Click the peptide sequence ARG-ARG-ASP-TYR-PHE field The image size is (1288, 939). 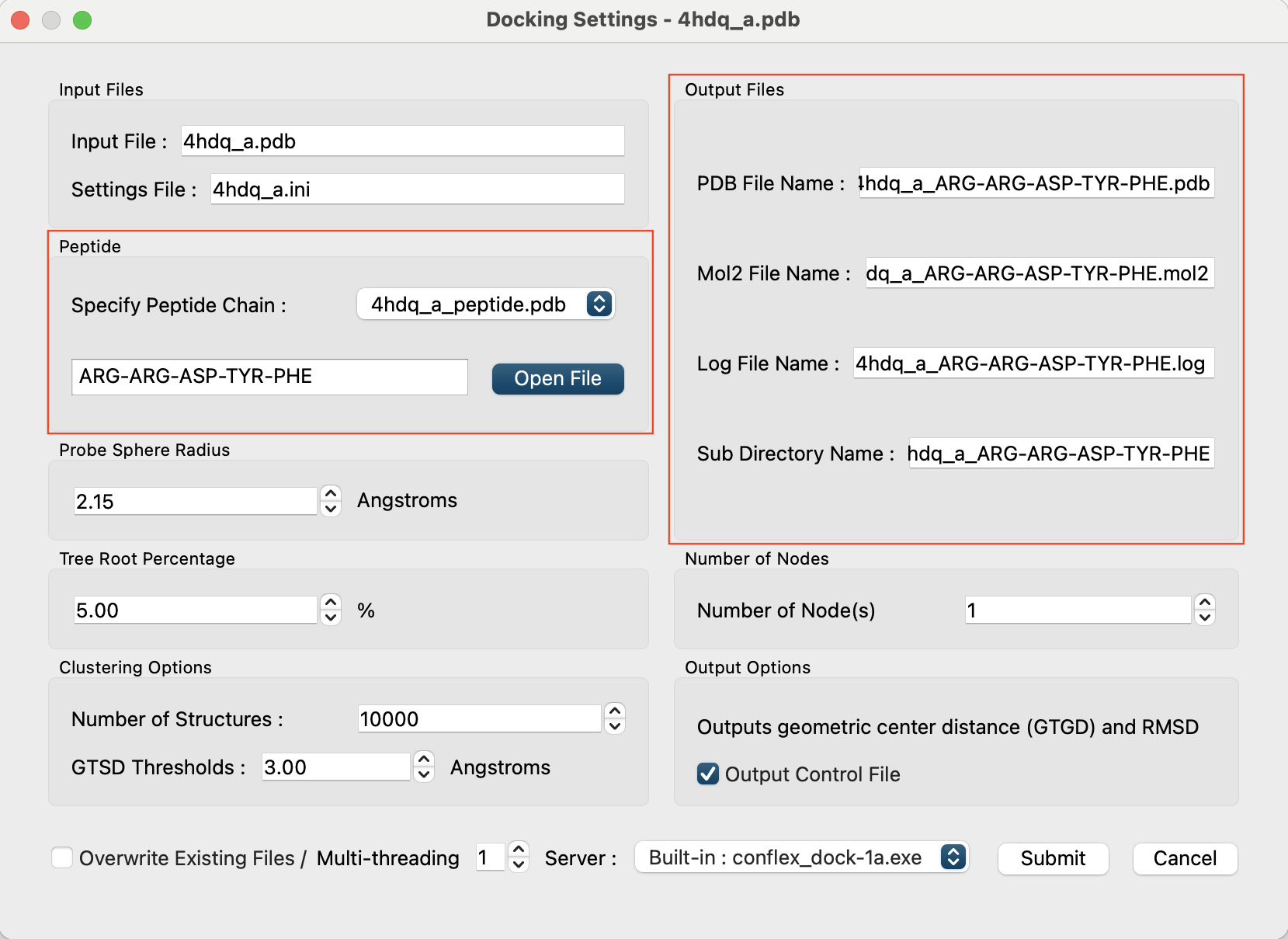(269, 377)
